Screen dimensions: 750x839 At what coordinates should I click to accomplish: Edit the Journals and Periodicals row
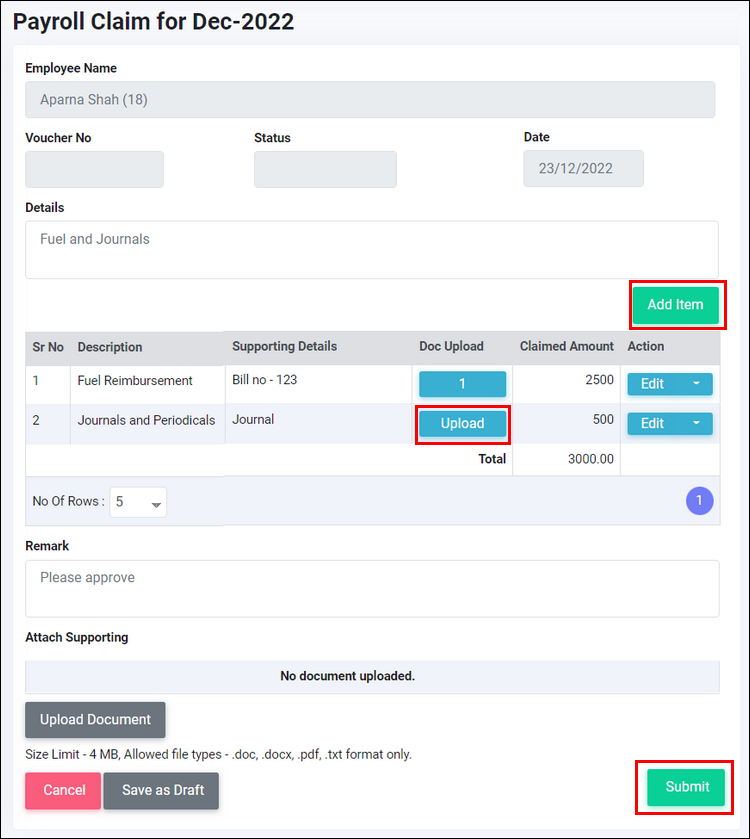click(x=653, y=423)
